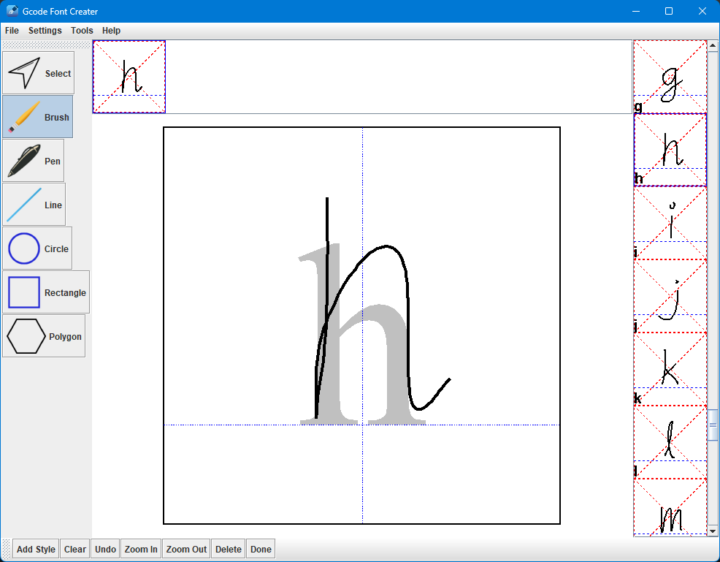Choose the Rectangle shape tool
720x562 pixels.
tap(46, 292)
